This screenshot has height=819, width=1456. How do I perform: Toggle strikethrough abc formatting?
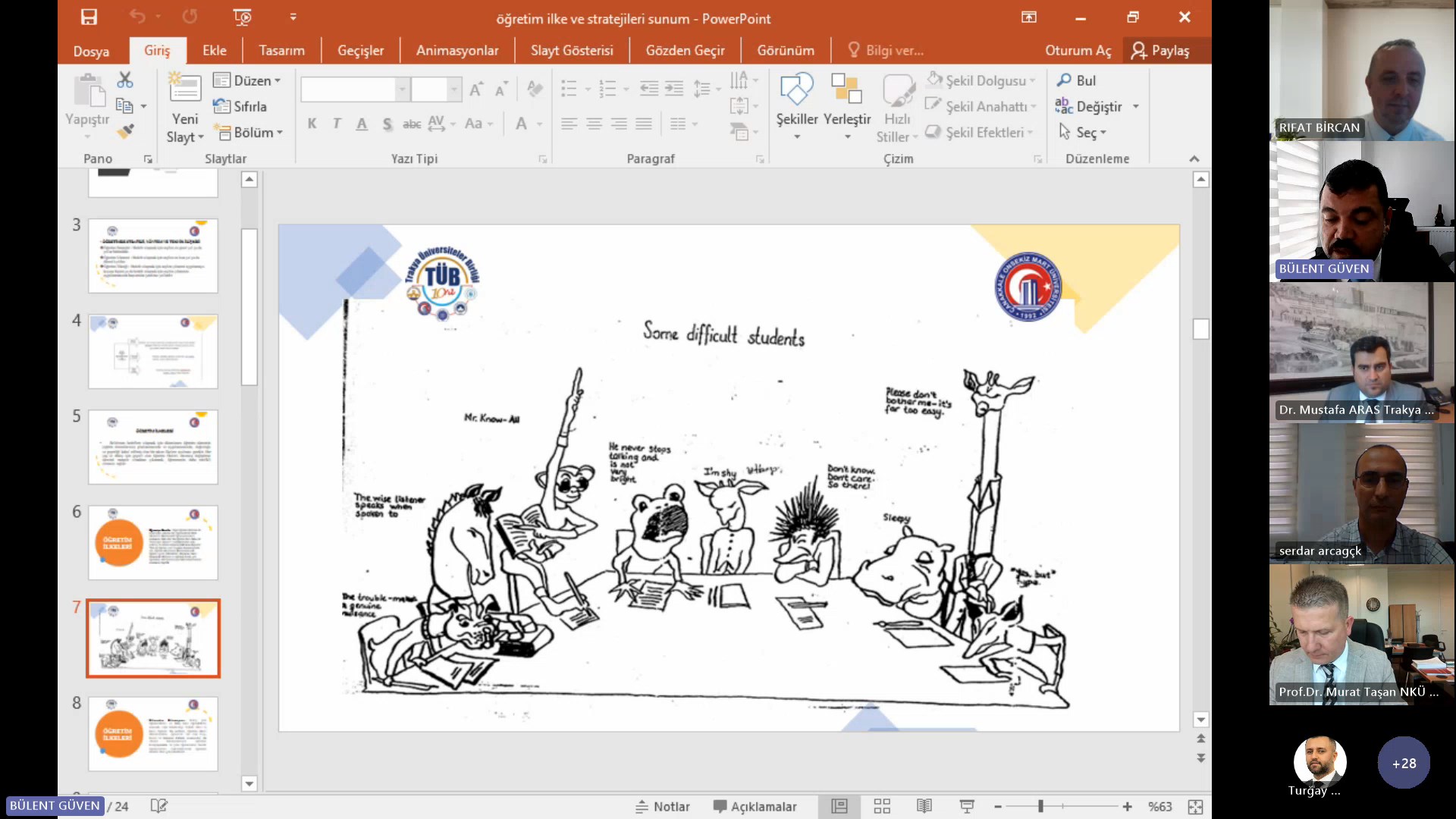pos(412,124)
